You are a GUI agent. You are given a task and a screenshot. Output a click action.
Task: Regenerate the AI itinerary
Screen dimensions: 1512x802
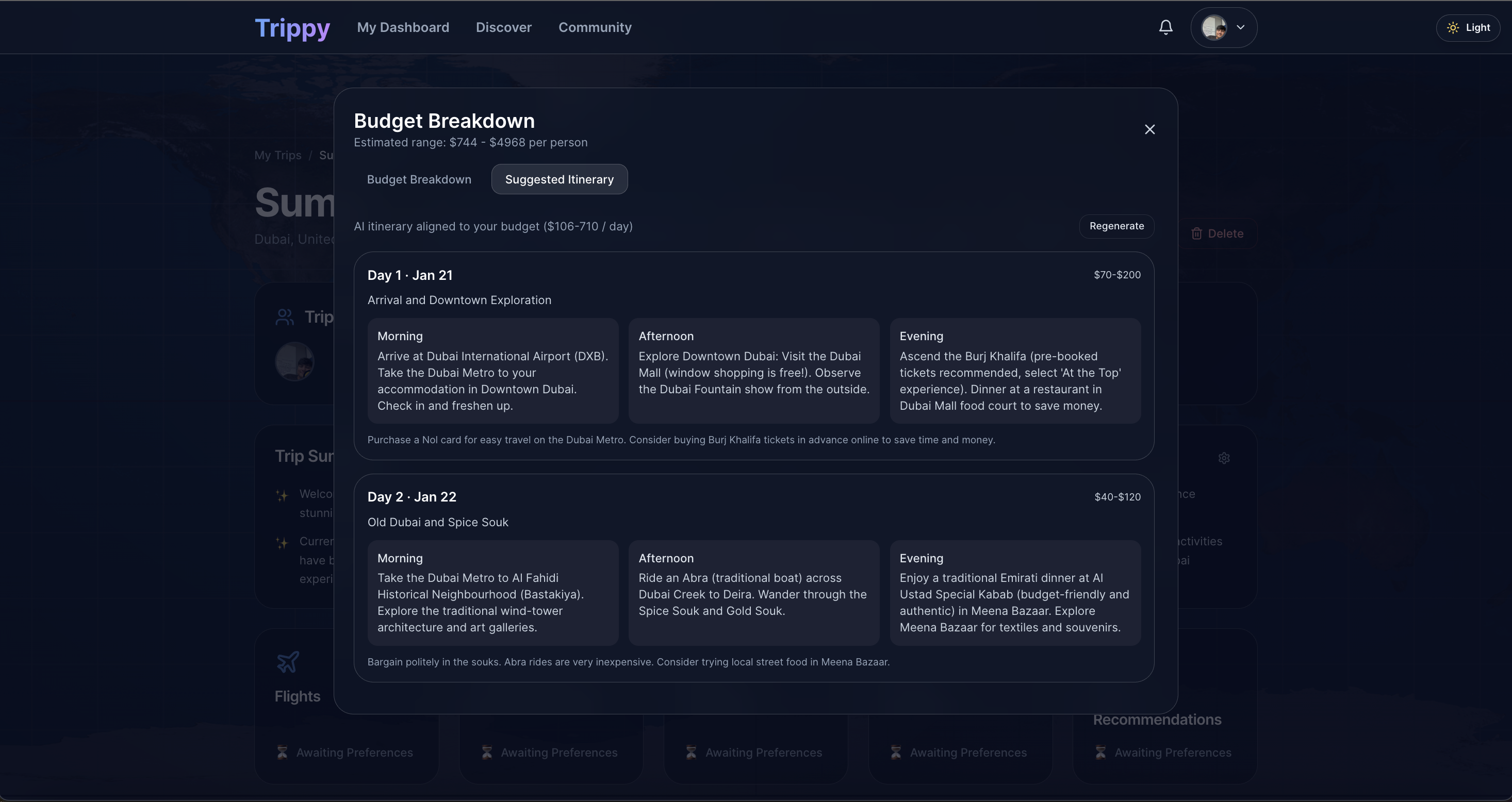(x=1116, y=226)
